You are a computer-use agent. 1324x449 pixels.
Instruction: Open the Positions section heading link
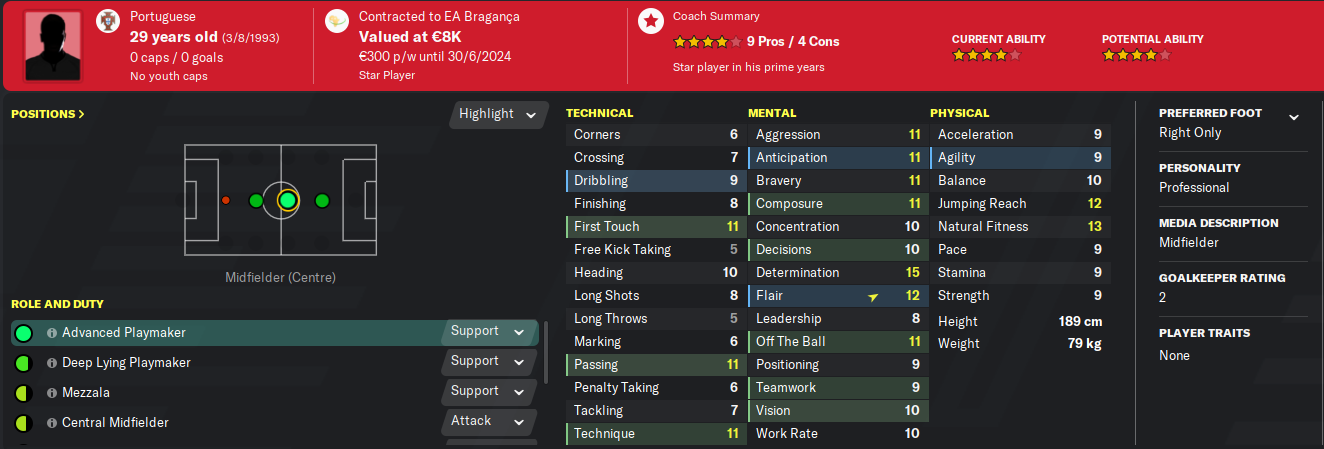pyautogui.click(x=47, y=114)
